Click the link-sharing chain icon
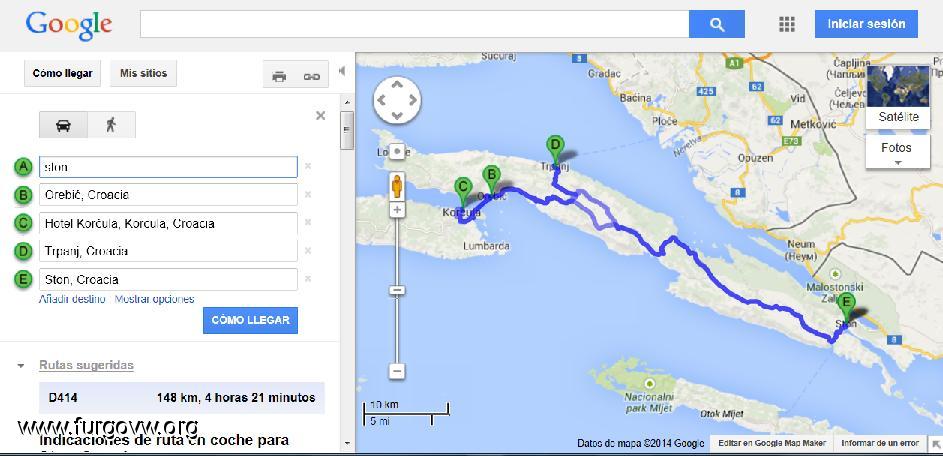Viewport: 943px width, 456px height. (311, 76)
